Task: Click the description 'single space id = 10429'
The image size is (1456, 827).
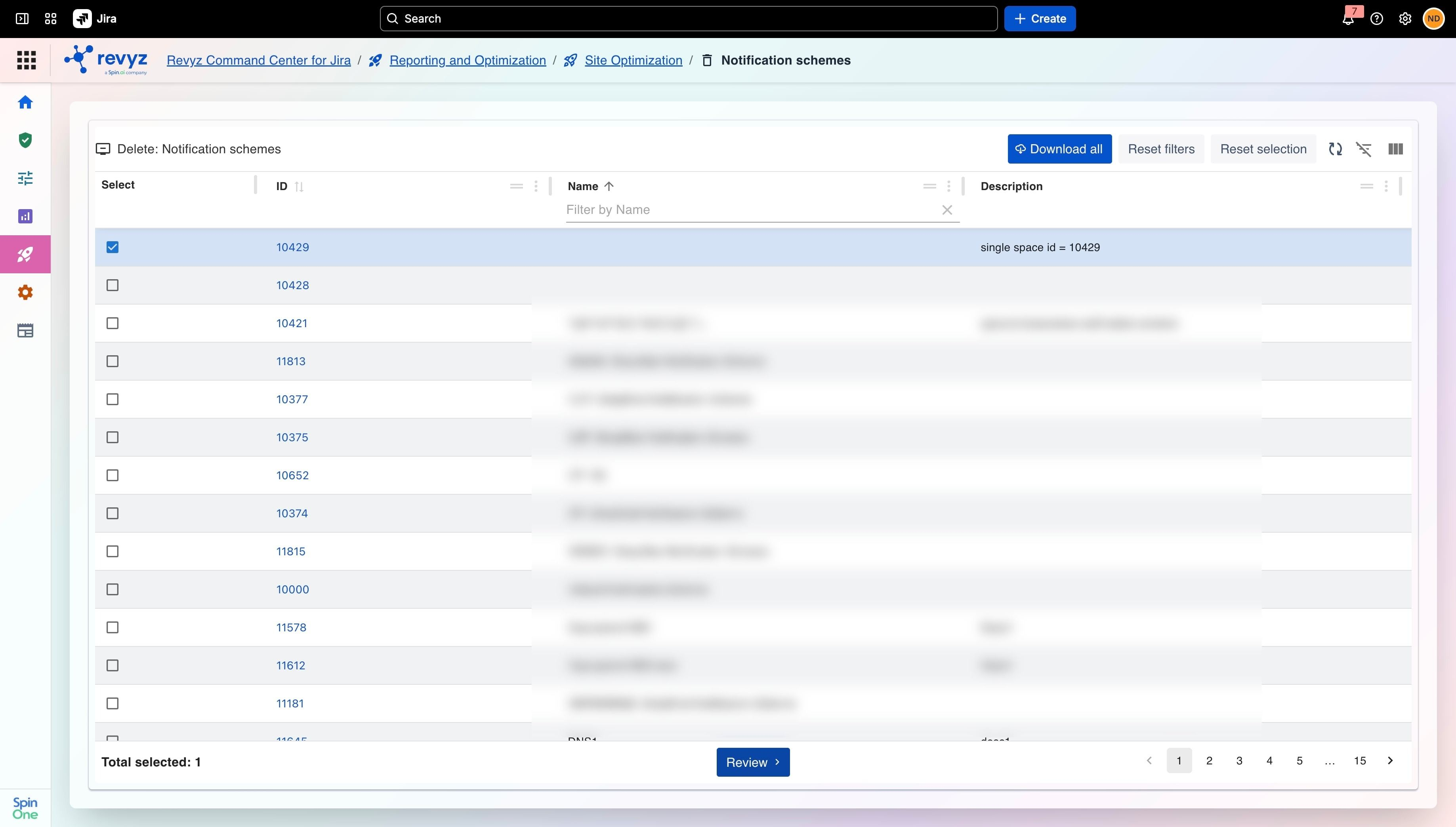Action: click(1040, 248)
